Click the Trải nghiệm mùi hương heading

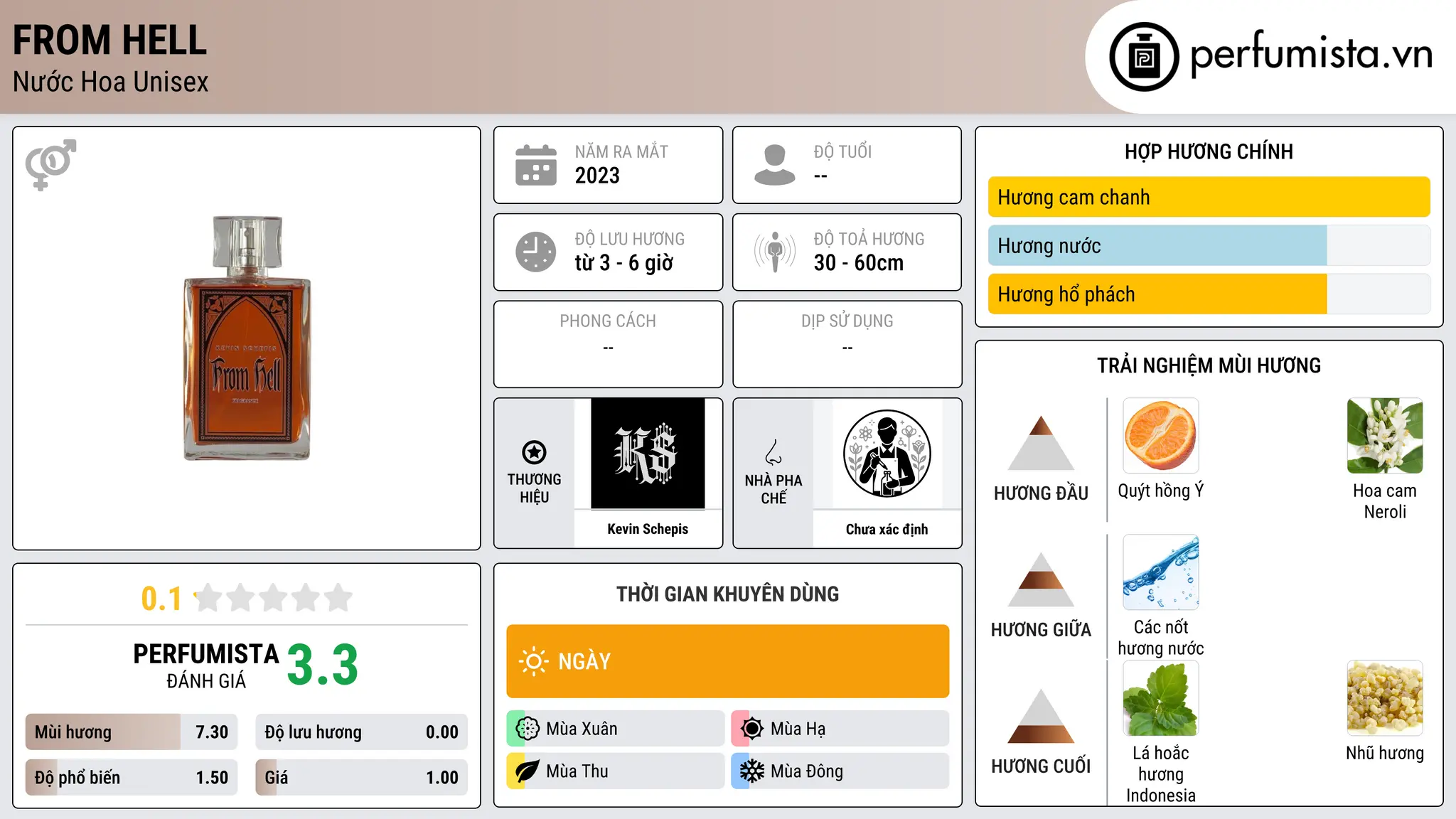coord(1209,365)
